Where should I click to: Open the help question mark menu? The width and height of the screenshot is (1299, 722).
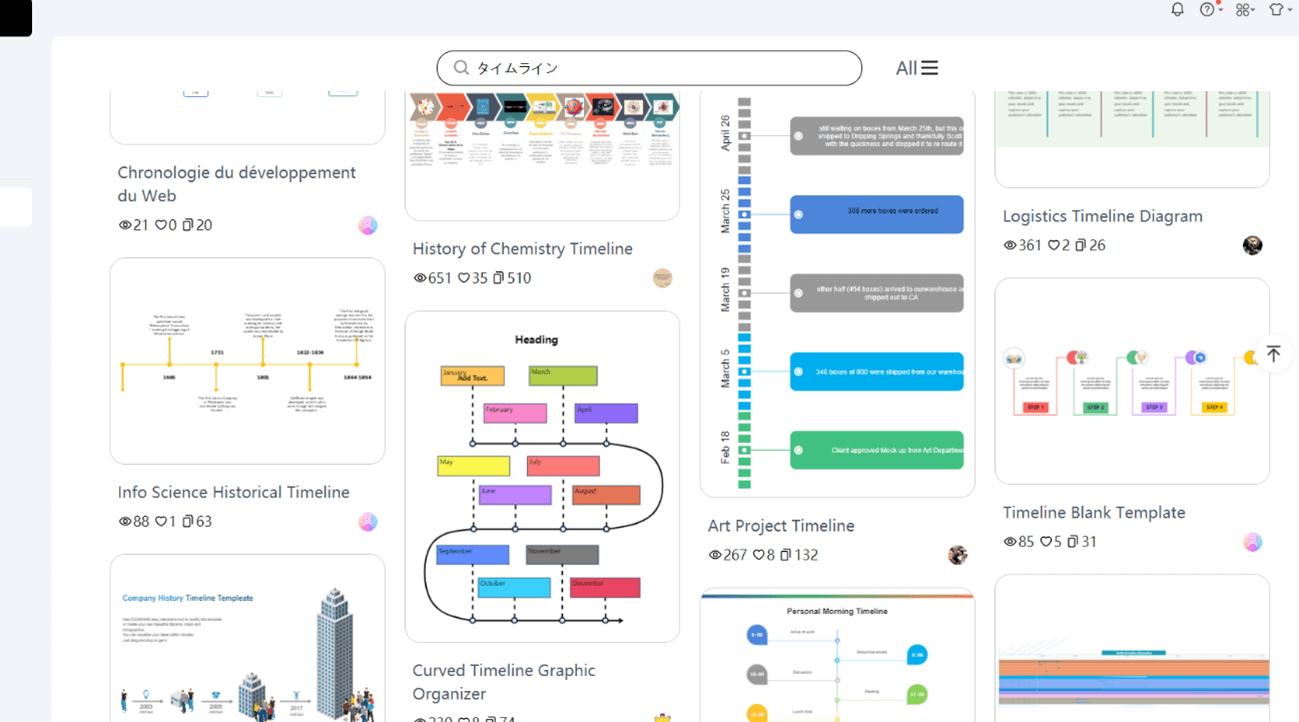point(1208,9)
